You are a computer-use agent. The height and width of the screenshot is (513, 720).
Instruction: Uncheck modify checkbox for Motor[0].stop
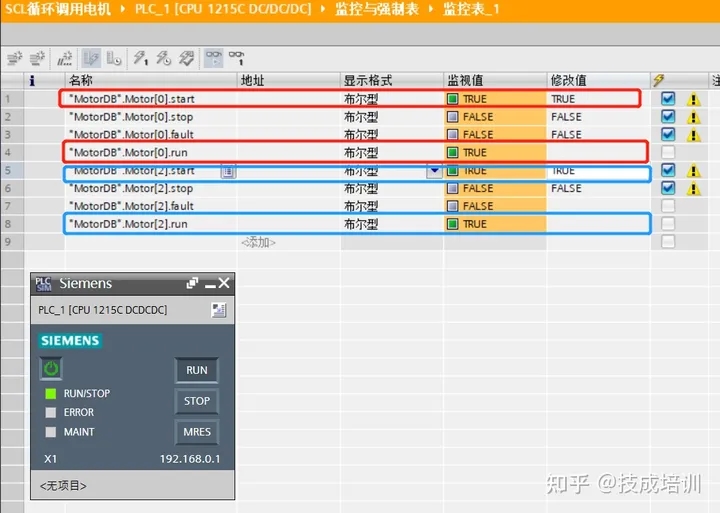pyautogui.click(x=668, y=116)
